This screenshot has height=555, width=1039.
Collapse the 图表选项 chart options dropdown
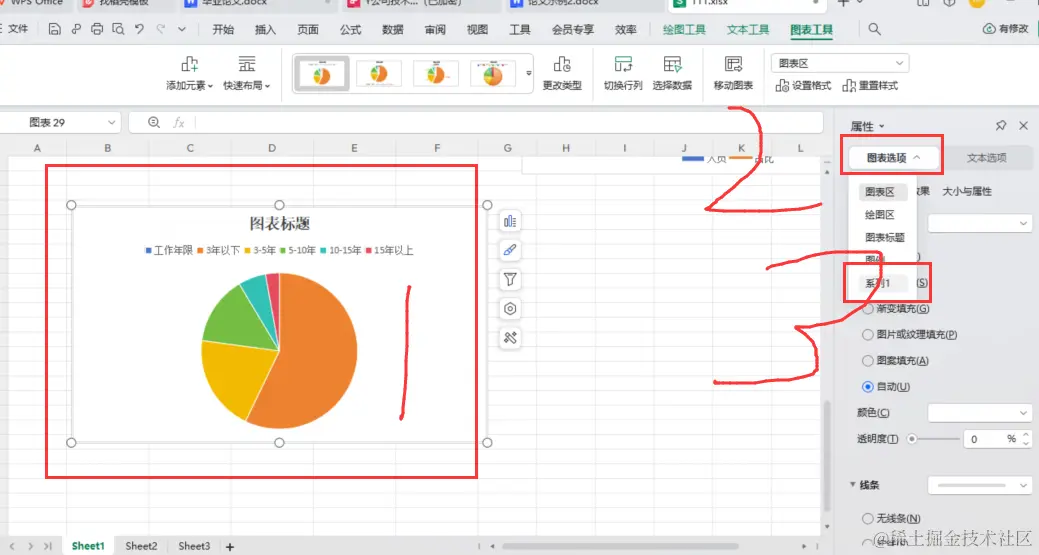(x=892, y=158)
